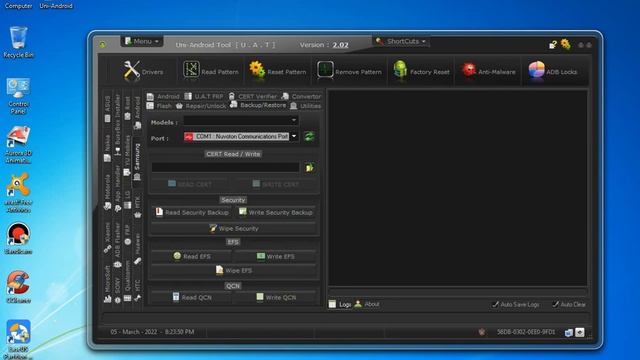Launch the Anti-Malware tool
This screenshot has height=360, width=640.
[488, 71]
